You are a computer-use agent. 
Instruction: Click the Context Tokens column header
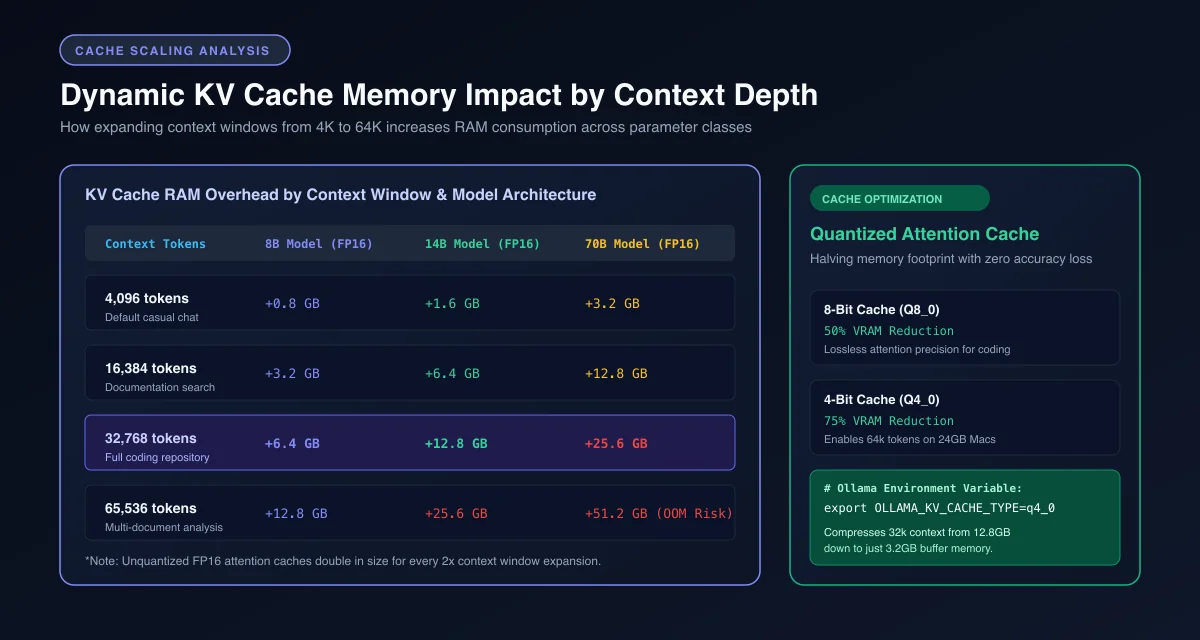[155, 243]
